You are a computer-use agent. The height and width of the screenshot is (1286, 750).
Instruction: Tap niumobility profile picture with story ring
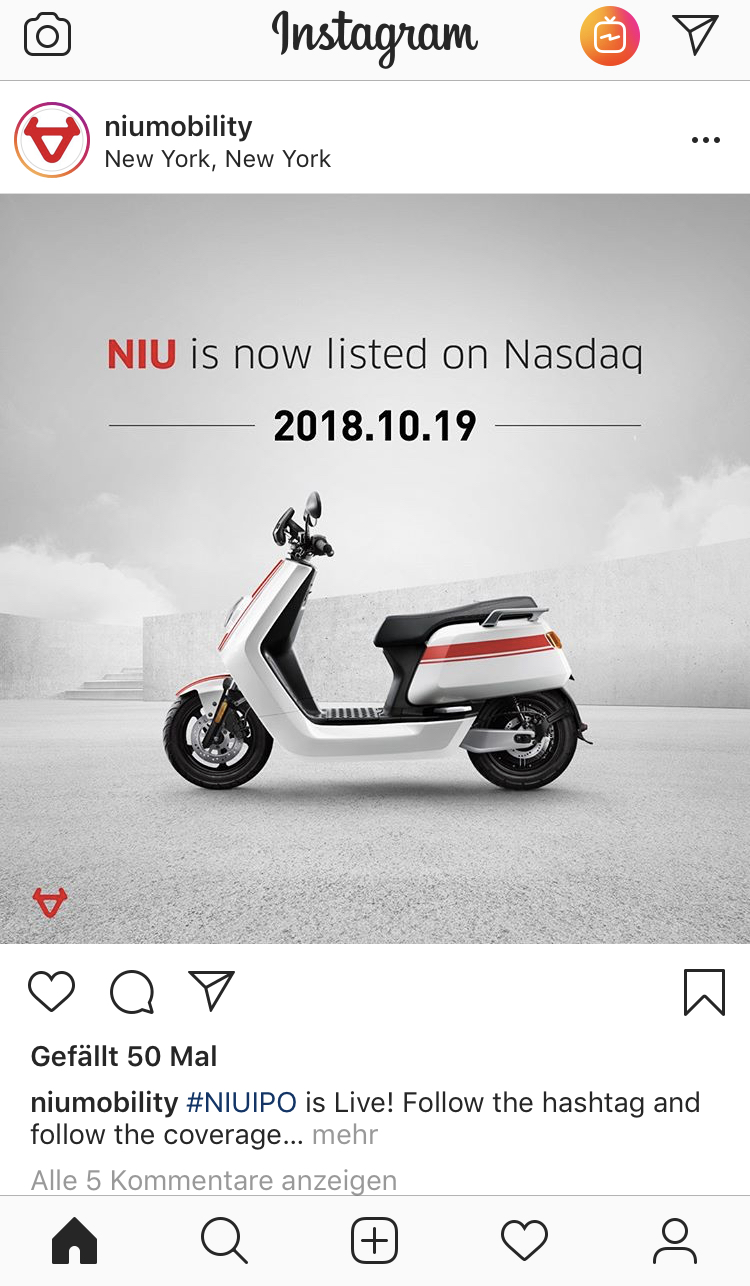(x=53, y=141)
